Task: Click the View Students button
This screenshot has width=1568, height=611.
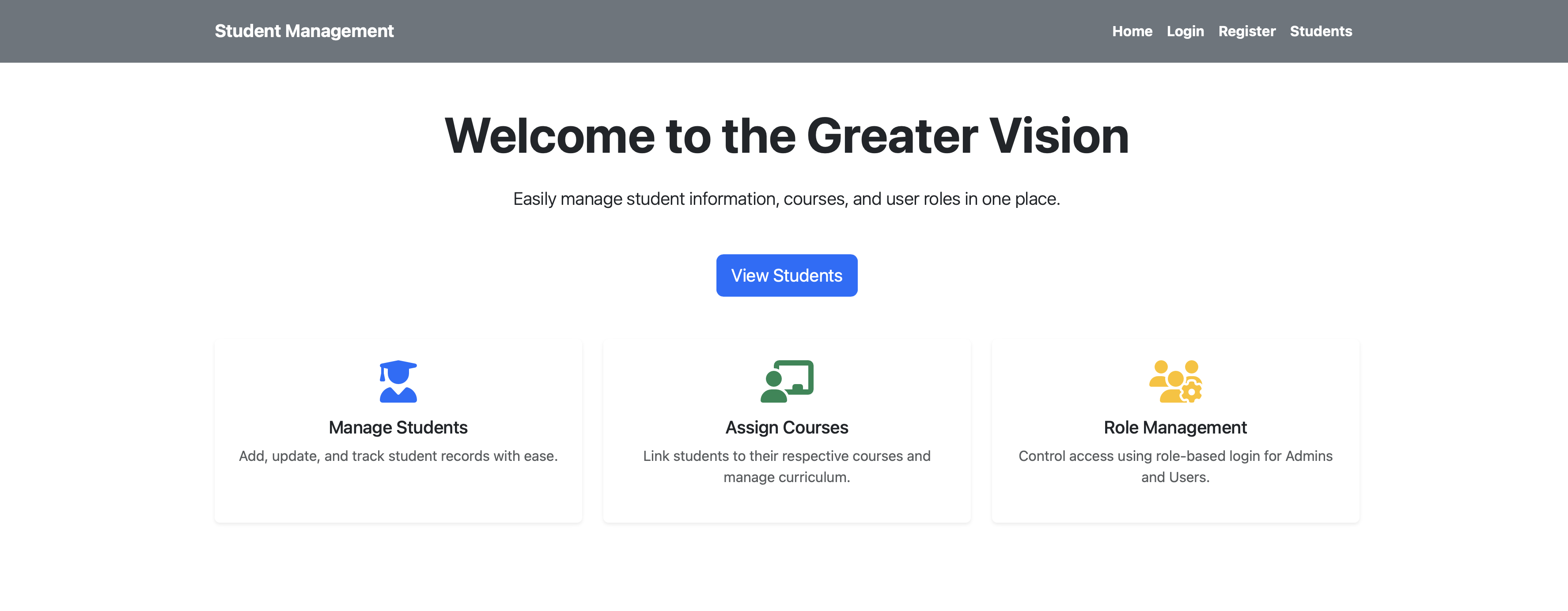Action: point(787,275)
